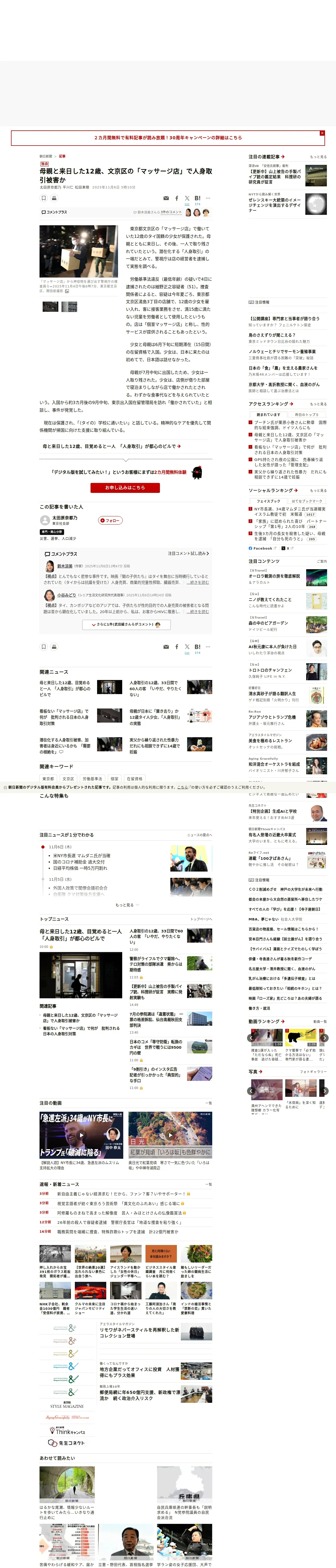Click トップページへ link in トップニュース section
The height and width of the screenshot is (1568, 336).
click(201, 919)
